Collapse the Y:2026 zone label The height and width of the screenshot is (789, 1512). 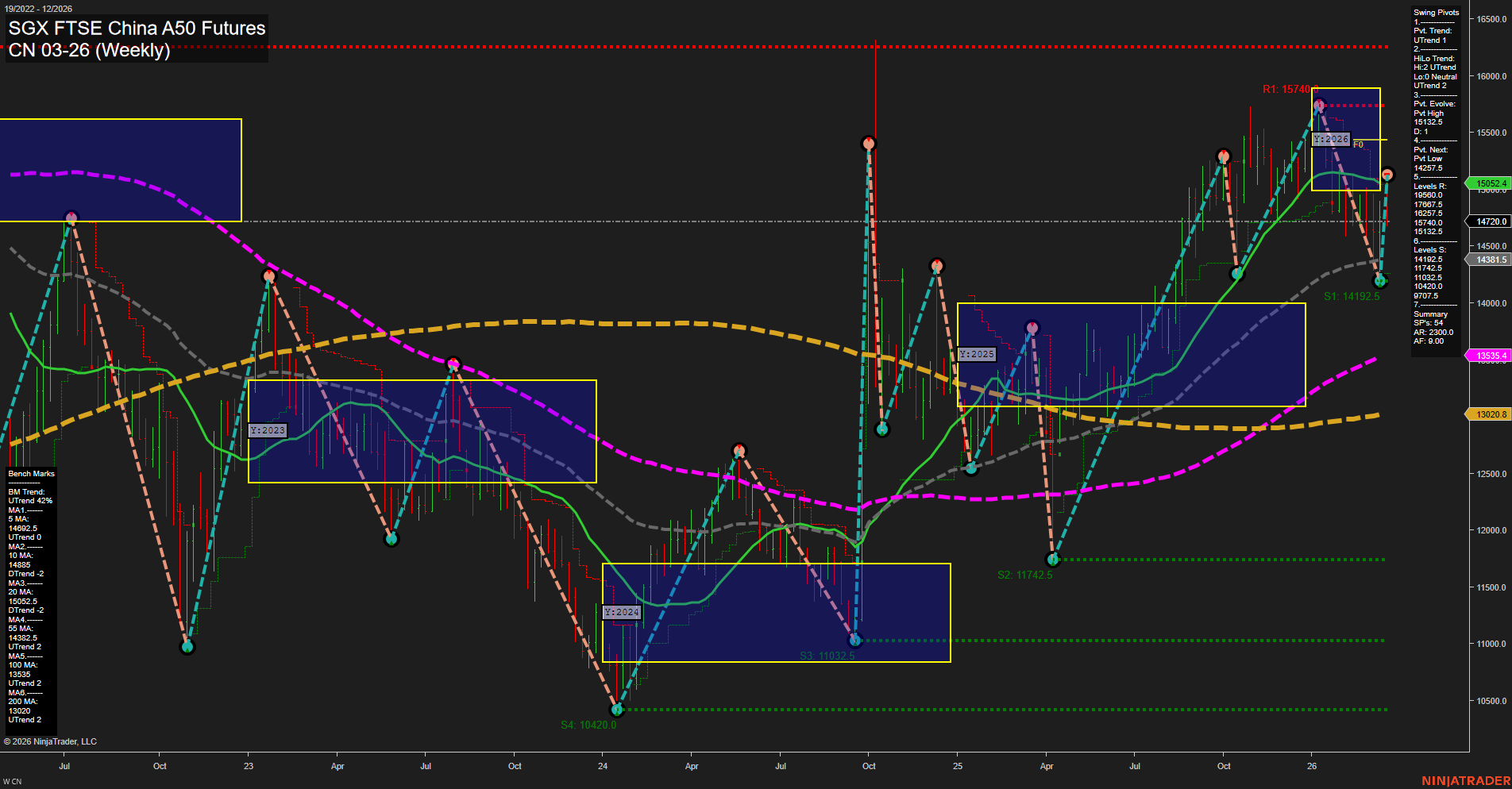pyautogui.click(x=1331, y=138)
